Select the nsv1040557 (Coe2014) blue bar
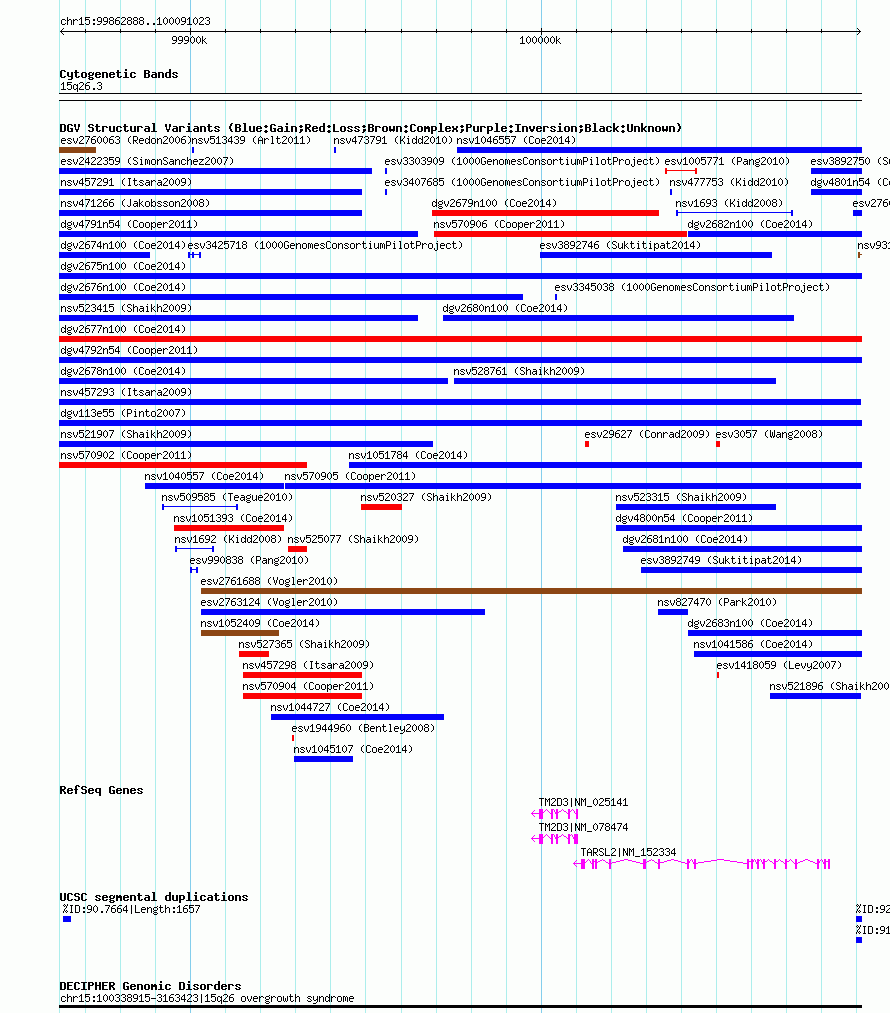Viewport: 890px width, 1013px height. [x=214, y=486]
